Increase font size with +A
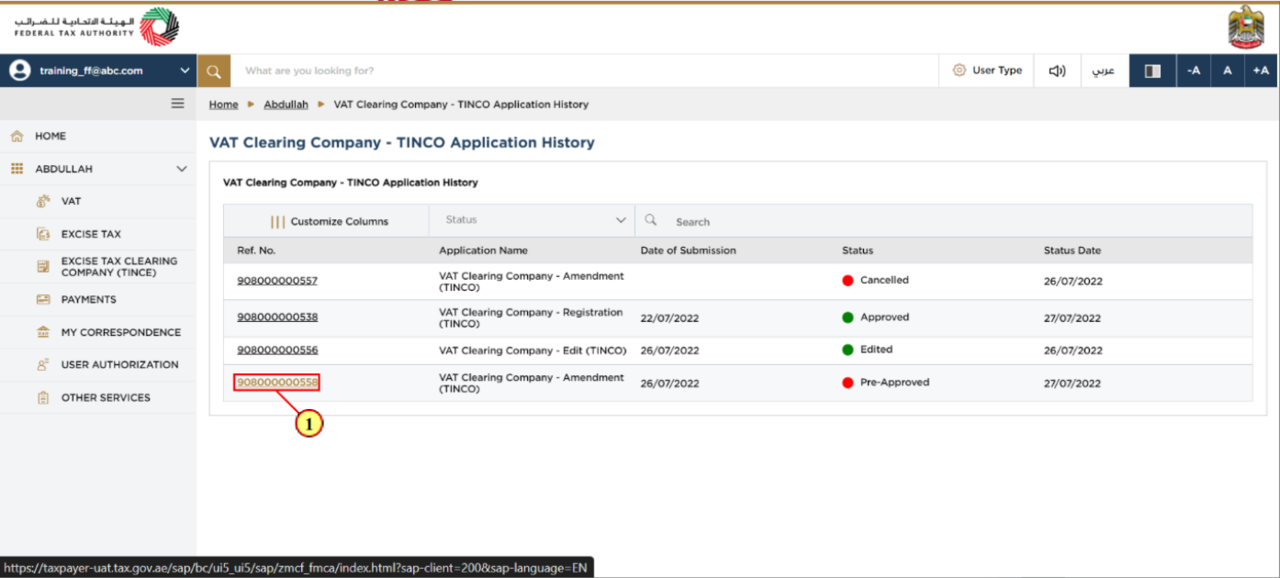The height and width of the screenshot is (578, 1280). [x=1261, y=71]
